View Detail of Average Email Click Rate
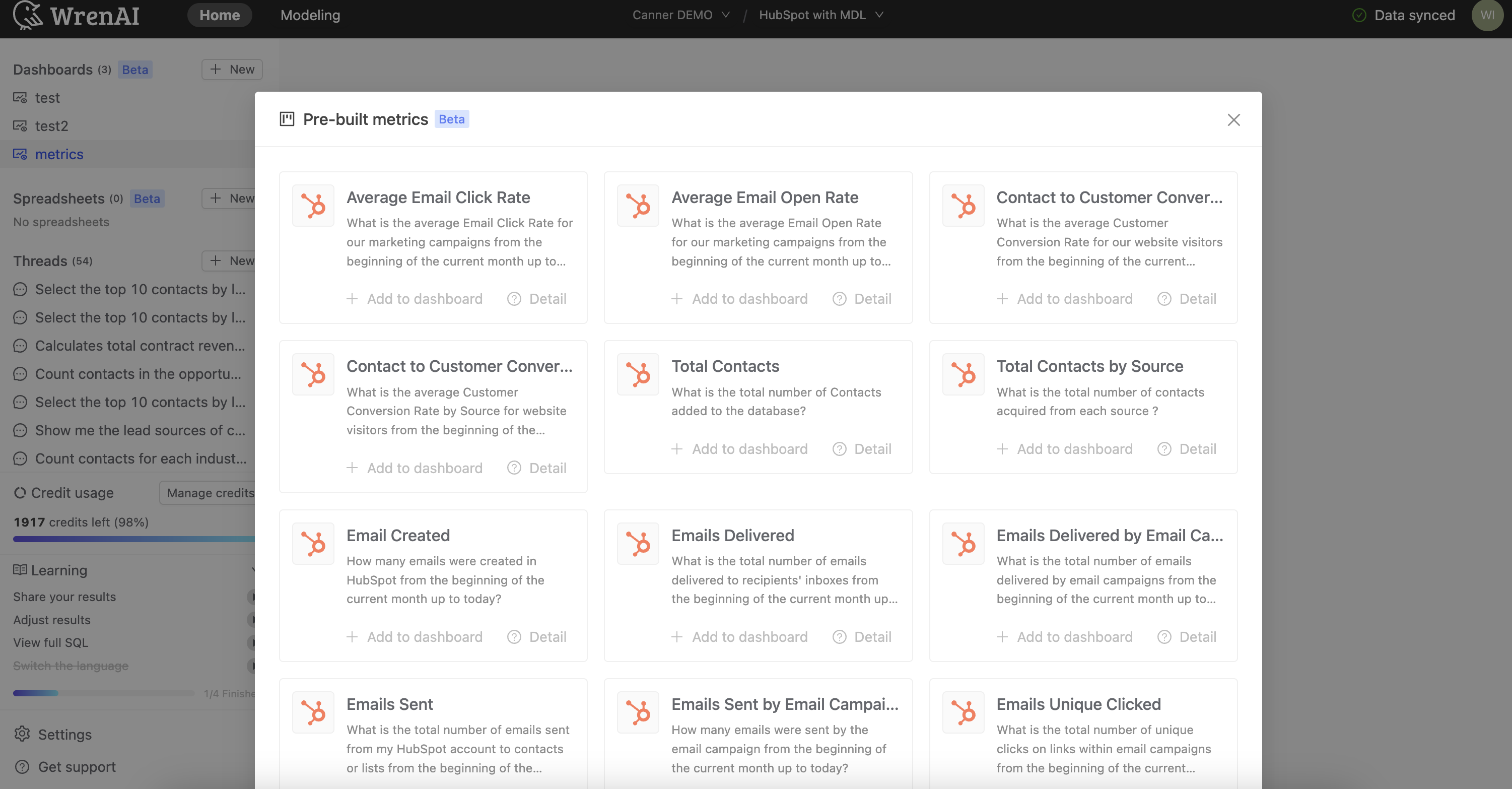The image size is (1512, 789). point(536,299)
